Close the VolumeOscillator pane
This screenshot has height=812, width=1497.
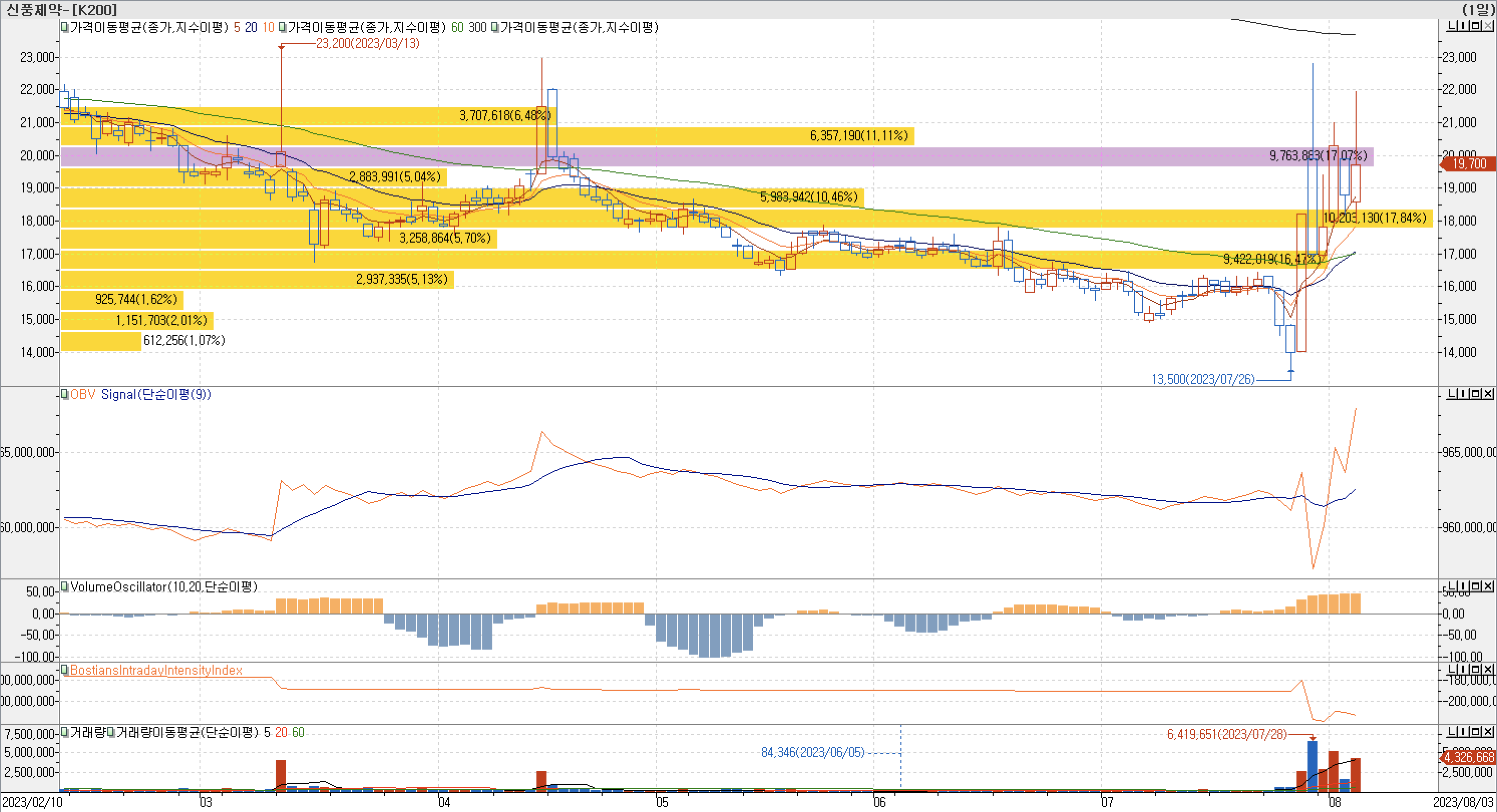(1488, 586)
